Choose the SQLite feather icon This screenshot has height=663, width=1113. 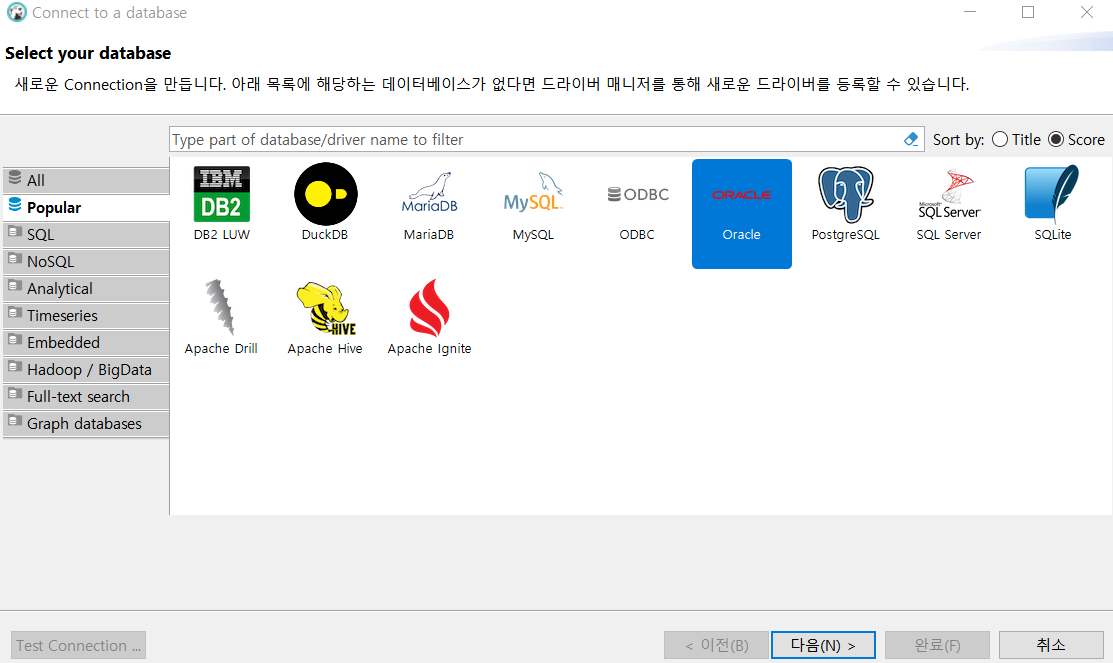pos(1052,194)
